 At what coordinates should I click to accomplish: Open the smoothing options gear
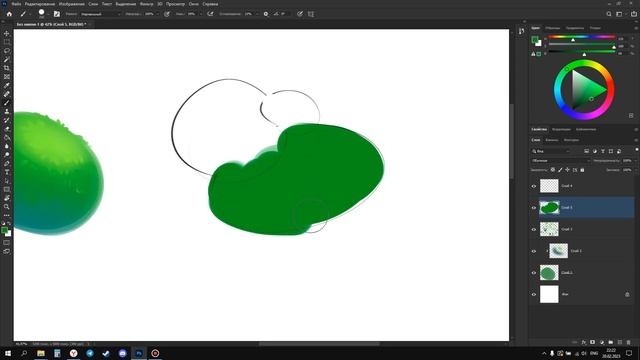(266, 14)
